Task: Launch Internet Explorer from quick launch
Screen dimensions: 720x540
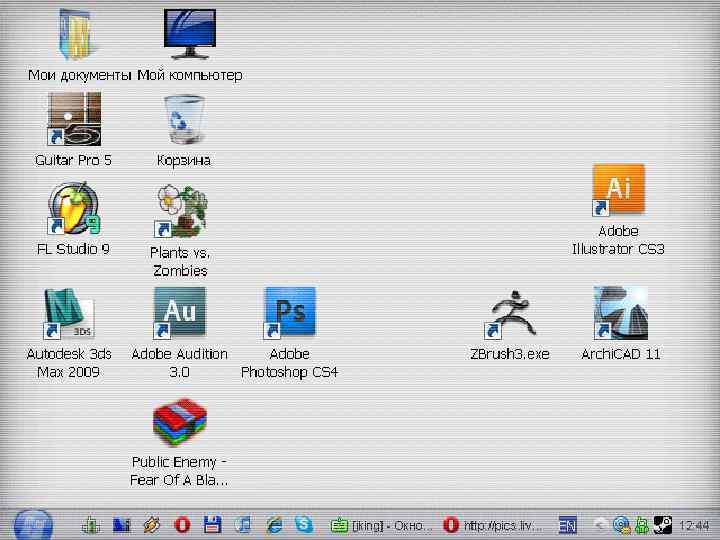Action: 274,524
